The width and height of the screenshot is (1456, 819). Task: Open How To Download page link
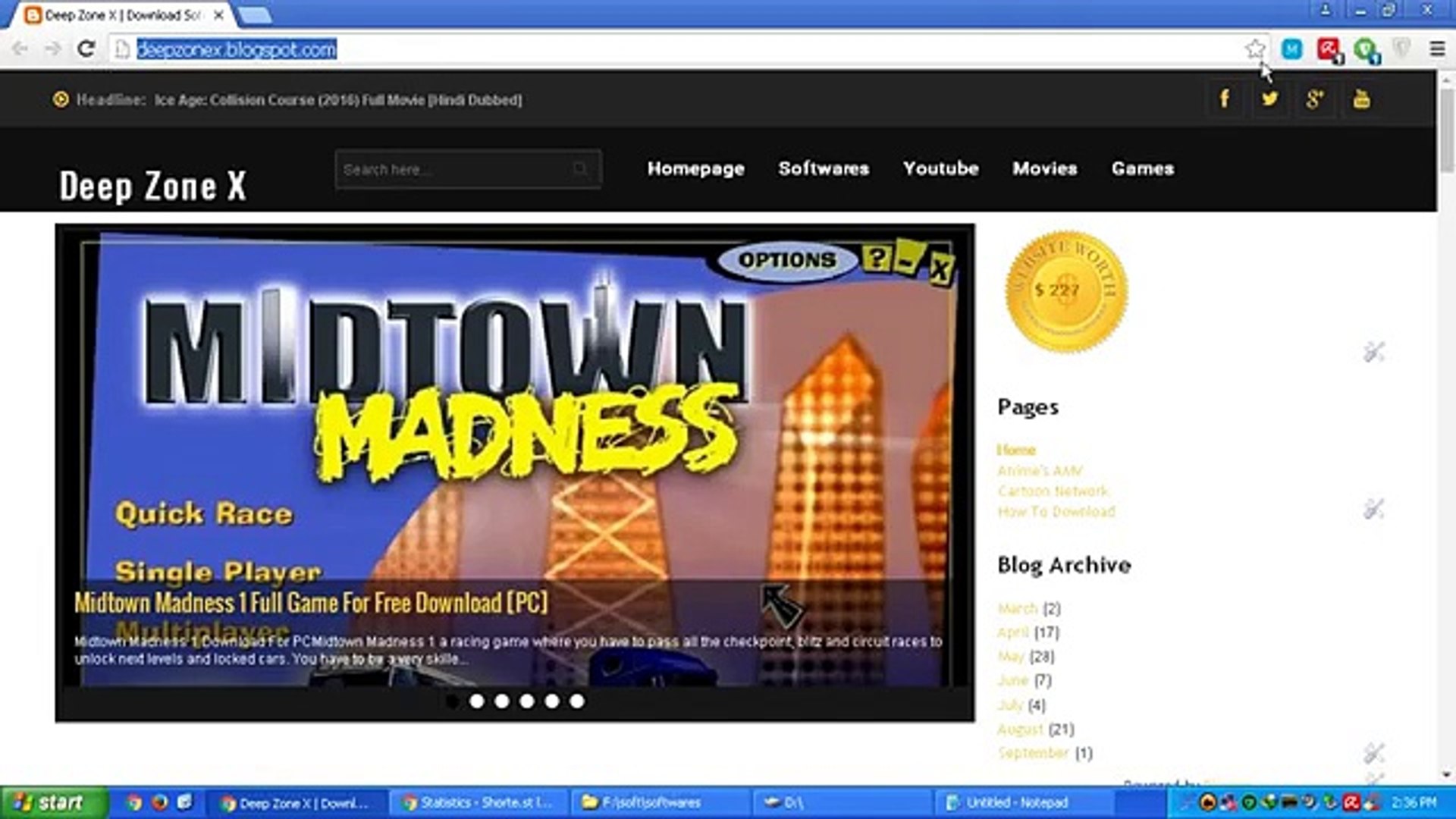1056,512
